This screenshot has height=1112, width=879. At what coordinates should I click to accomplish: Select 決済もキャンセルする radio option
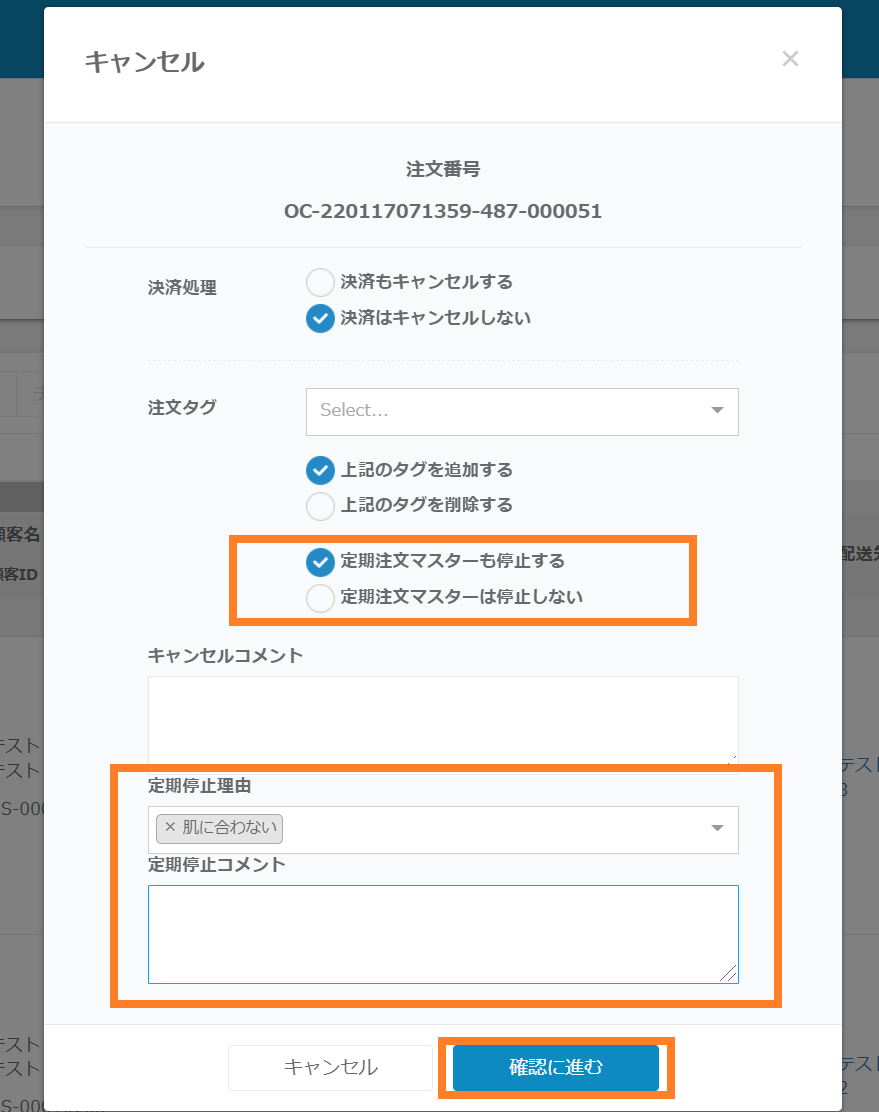[x=320, y=282]
